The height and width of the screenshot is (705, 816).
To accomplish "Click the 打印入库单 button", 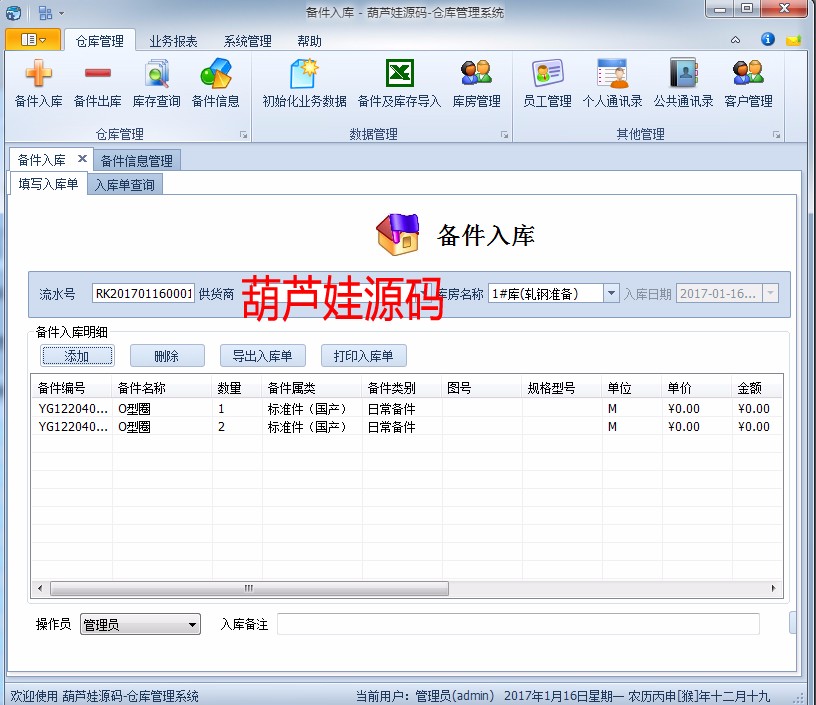I will coord(363,356).
